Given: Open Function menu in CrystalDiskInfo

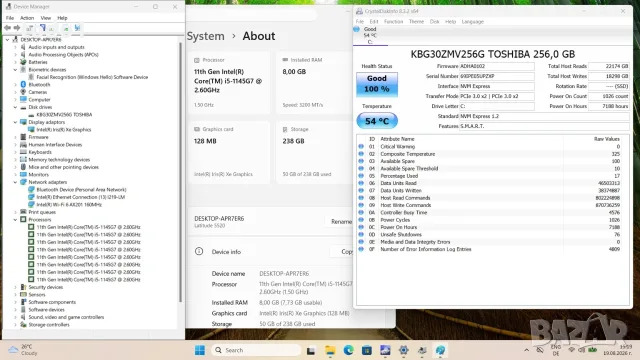Looking at the screenshot, I should click(393, 22).
